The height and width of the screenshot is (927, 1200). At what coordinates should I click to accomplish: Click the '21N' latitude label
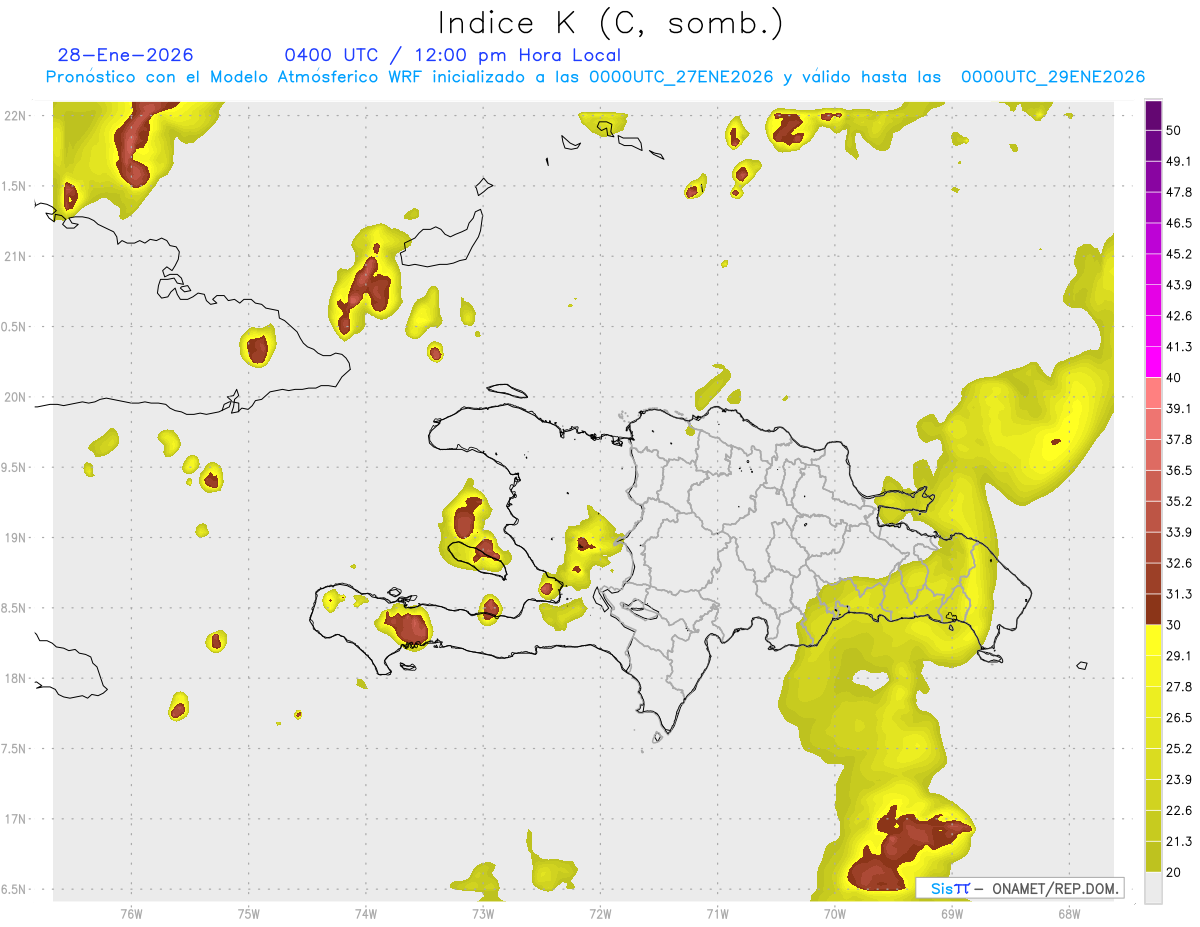(x=15, y=257)
